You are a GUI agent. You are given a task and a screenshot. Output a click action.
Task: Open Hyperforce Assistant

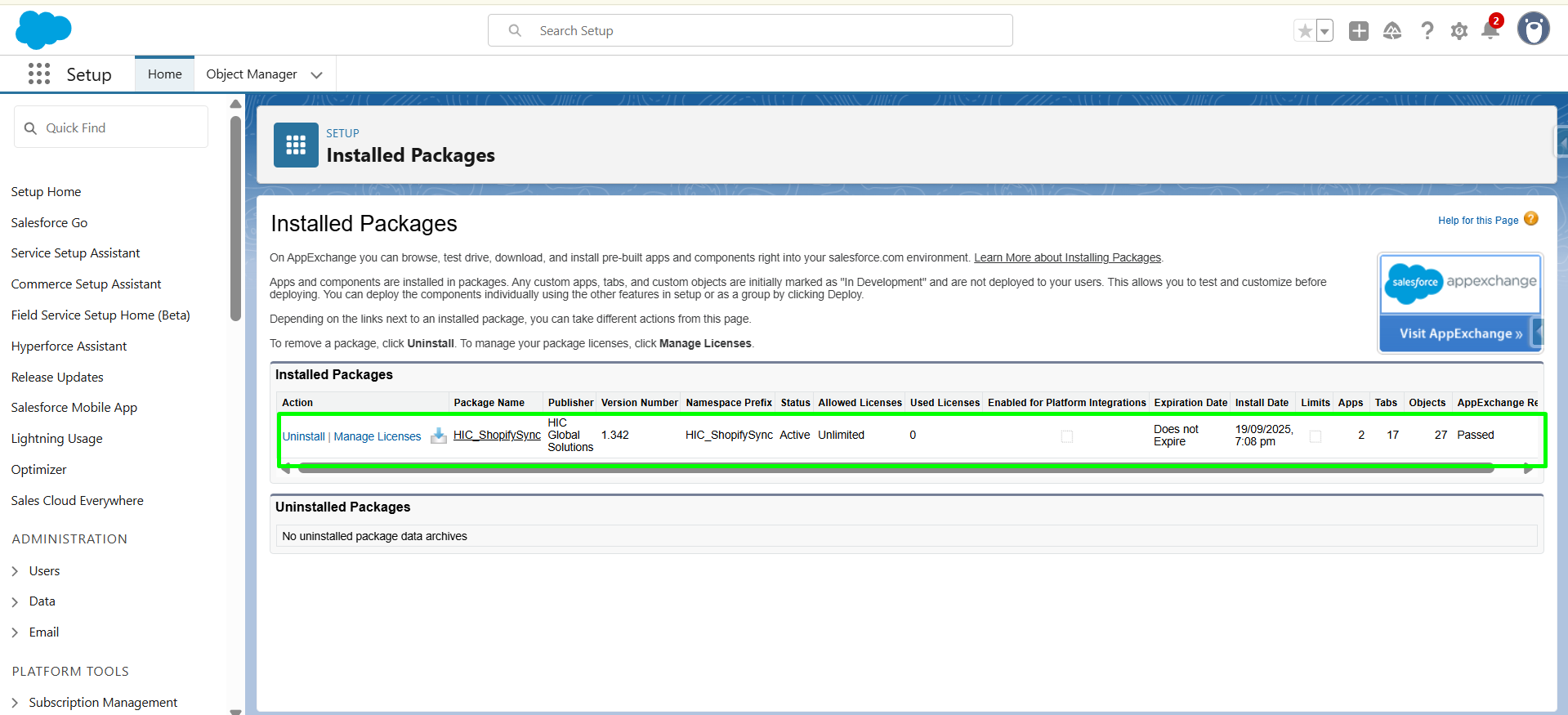point(69,346)
